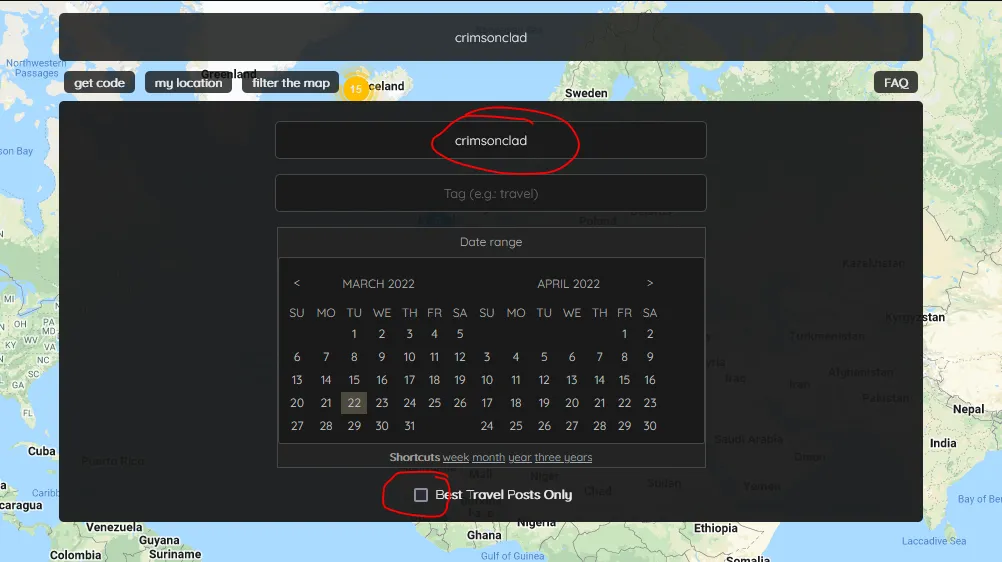
Task: Pick April 14 in the calendar
Action: click(x=599, y=380)
